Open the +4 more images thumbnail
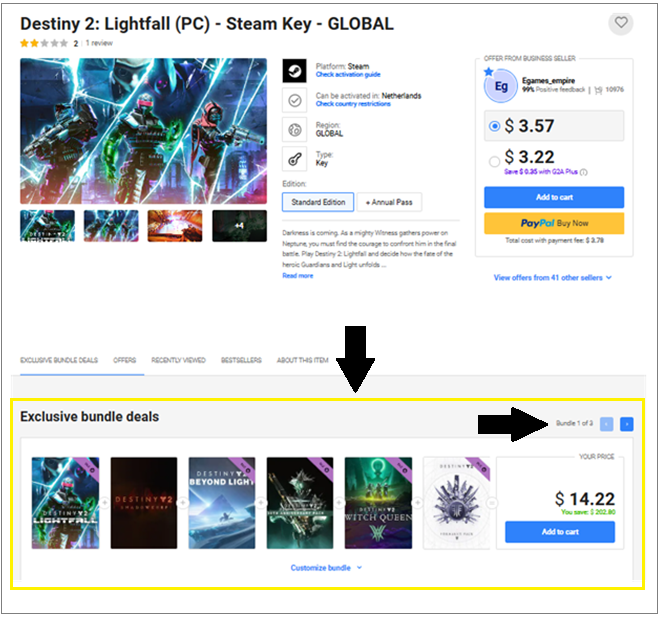Screen dimensions: 660x618 coord(239,226)
